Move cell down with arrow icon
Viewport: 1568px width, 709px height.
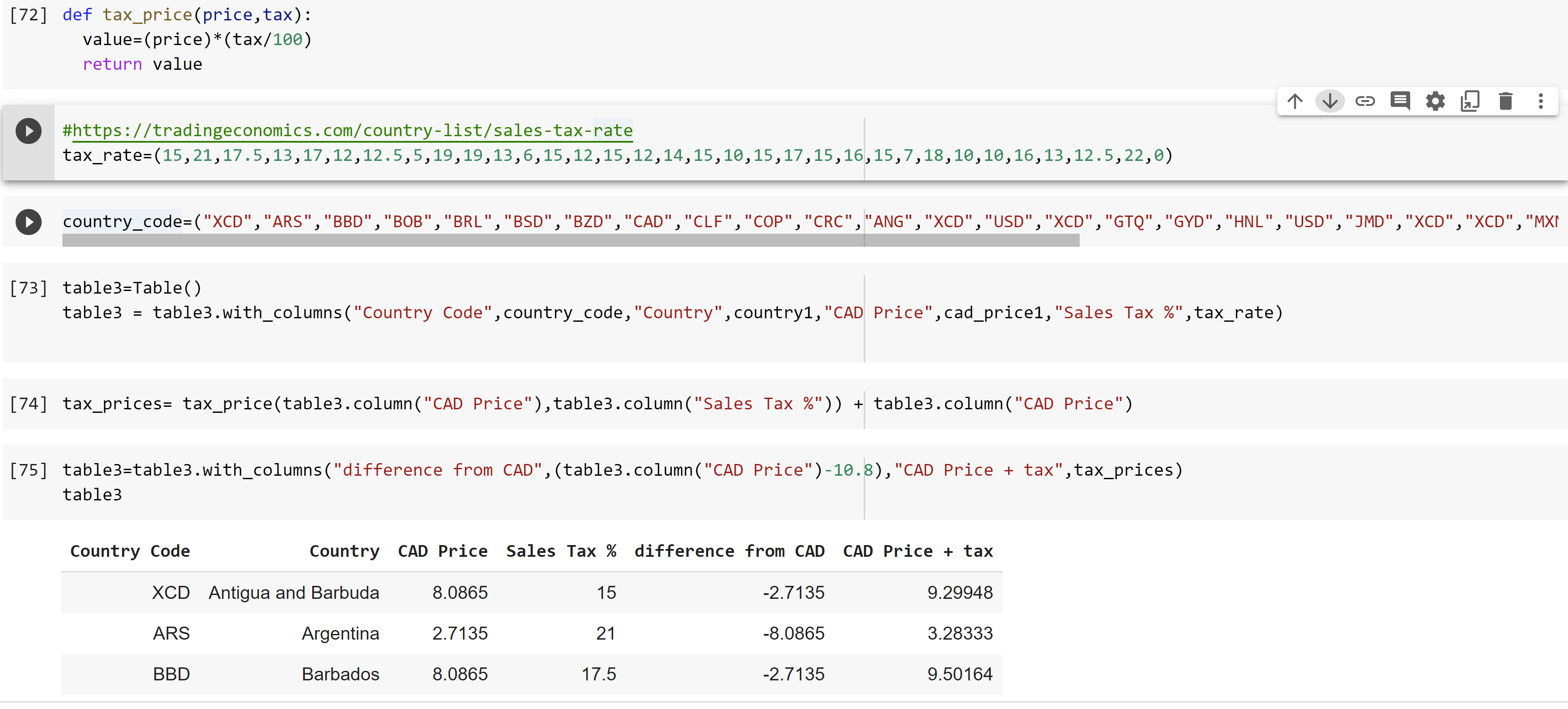coord(1330,101)
